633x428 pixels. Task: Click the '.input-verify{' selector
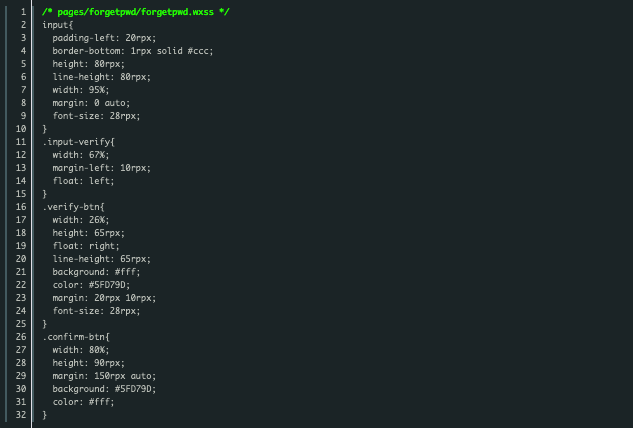click(x=78, y=142)
